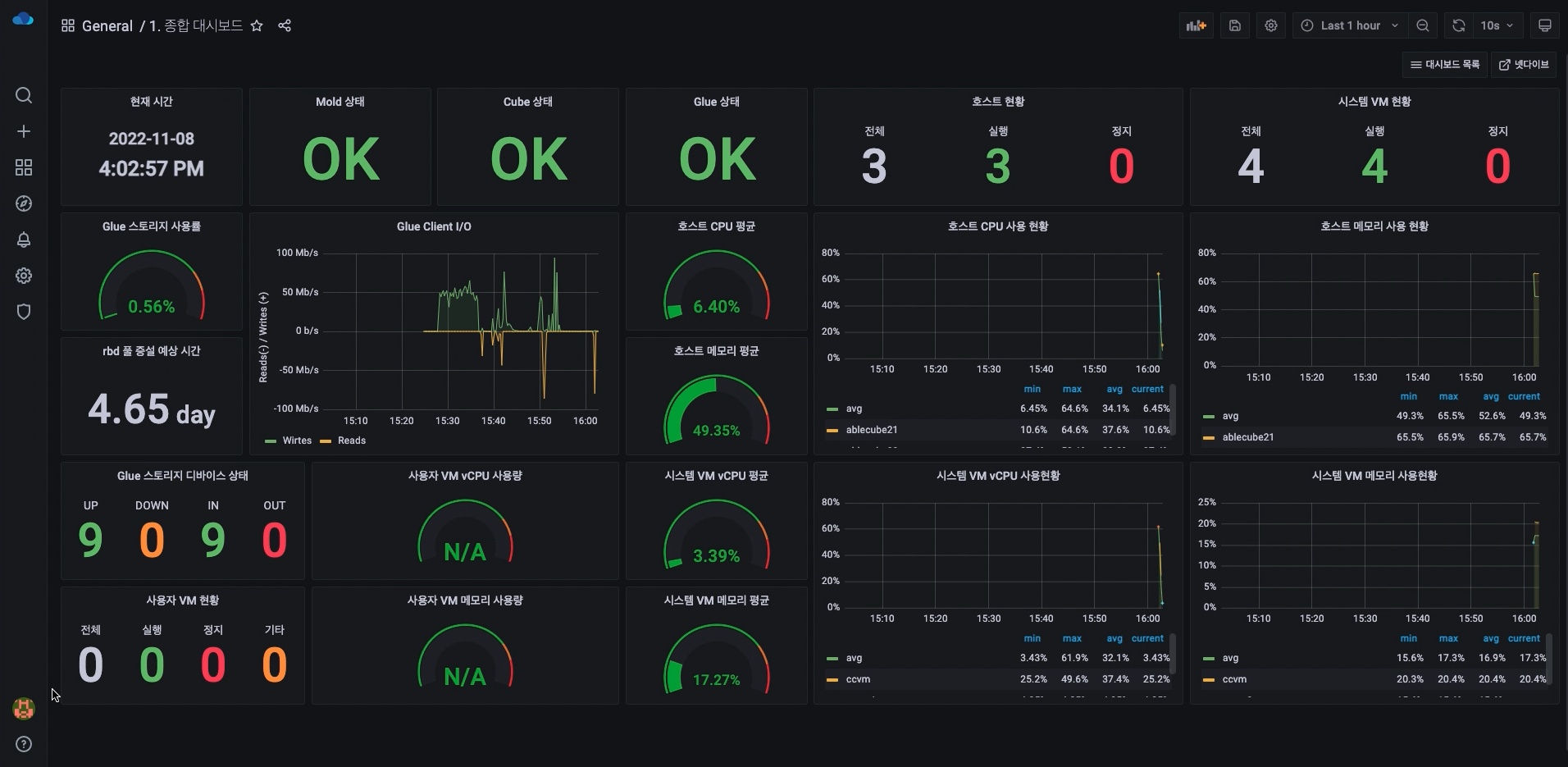
Task: Click the scrollbar in host CPU legend
Action: point(1173,408)
